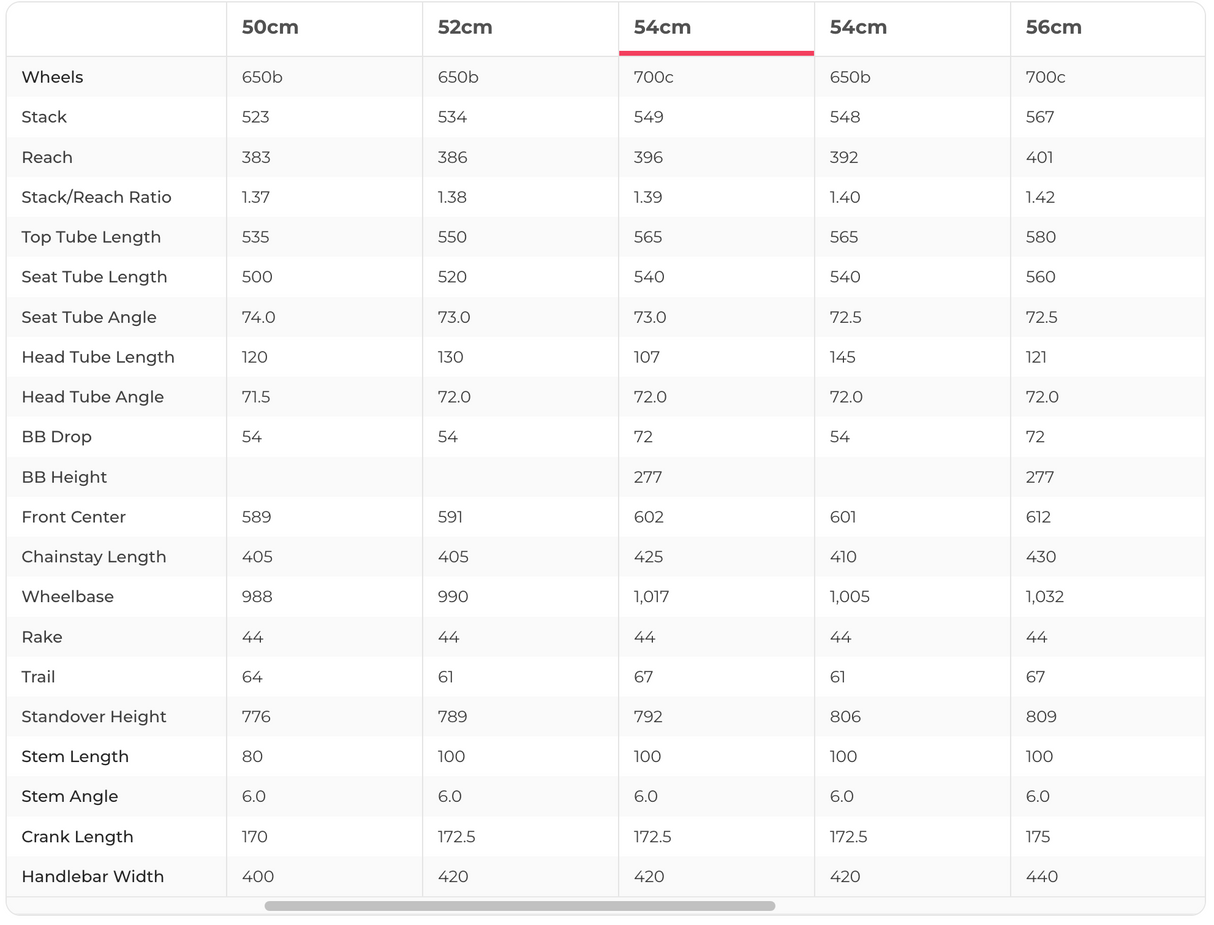
Task: Click the 74.0 seat tube angle value
Action: pos(258,317)
